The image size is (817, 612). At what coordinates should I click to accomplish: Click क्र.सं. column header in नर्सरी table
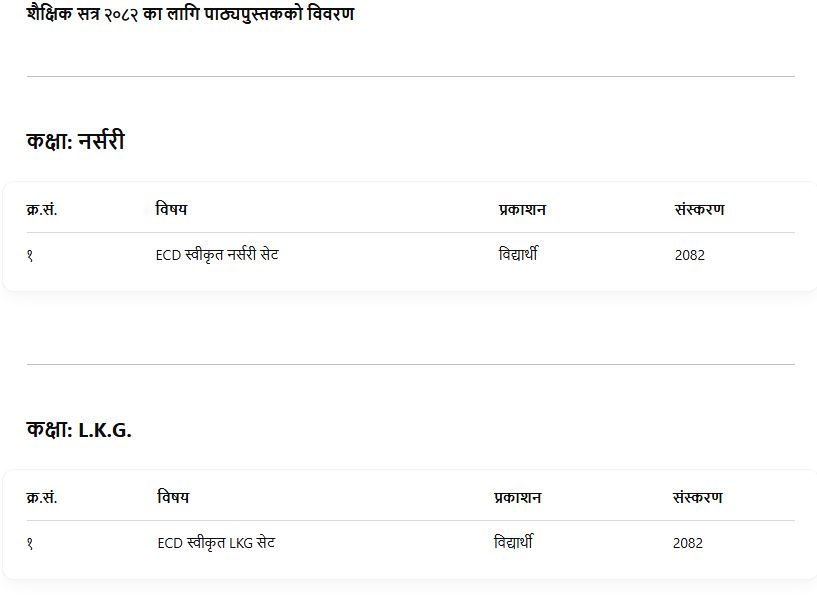coord(42,210)
